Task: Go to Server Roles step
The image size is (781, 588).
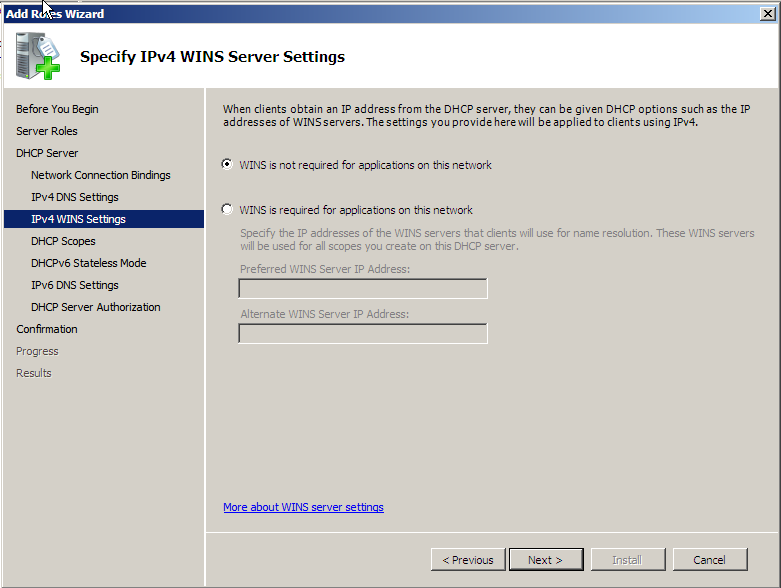Action: (x=47, y=131)
